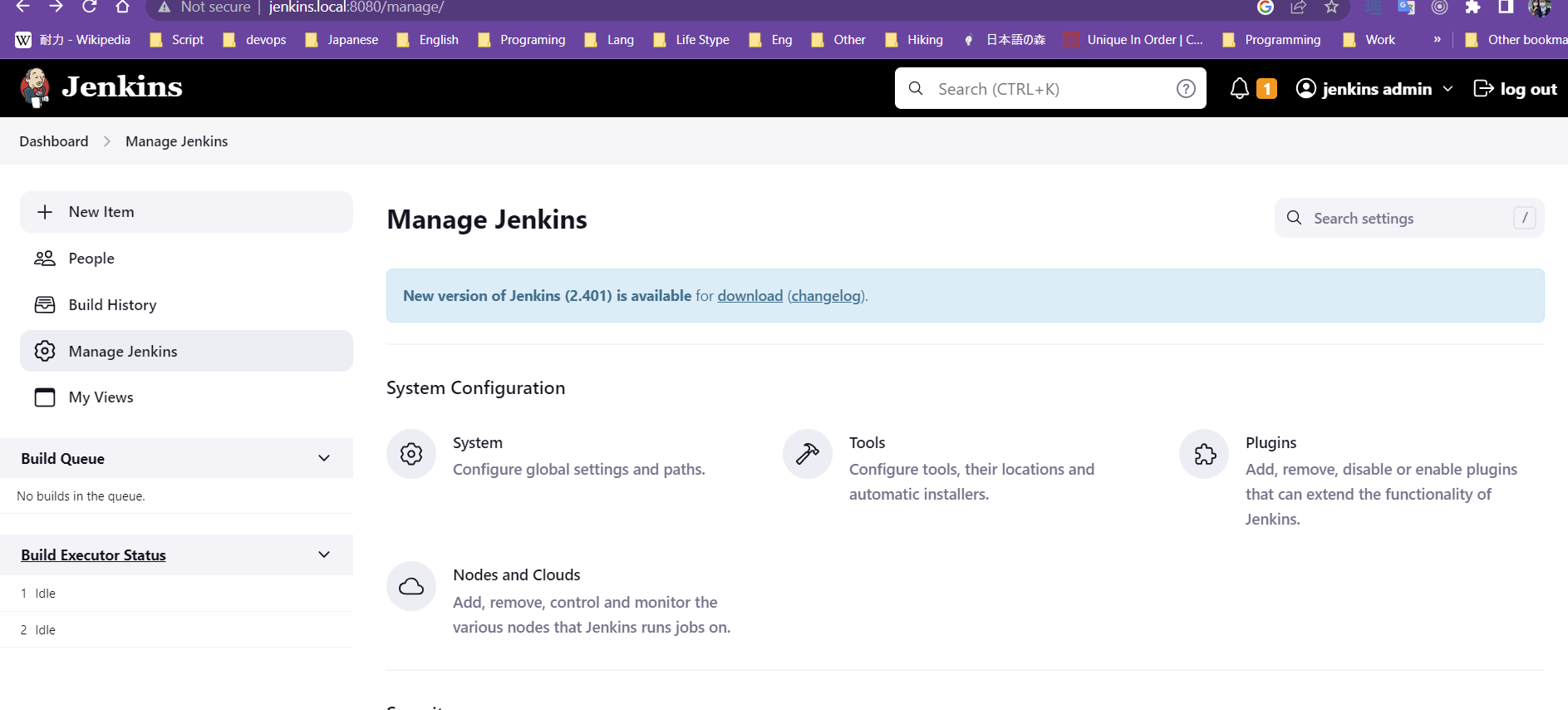Image resolution: width=1568 pixels, height=710 pixels.
Task: Open the notifications bell icon
Action: click(1239, 88)
